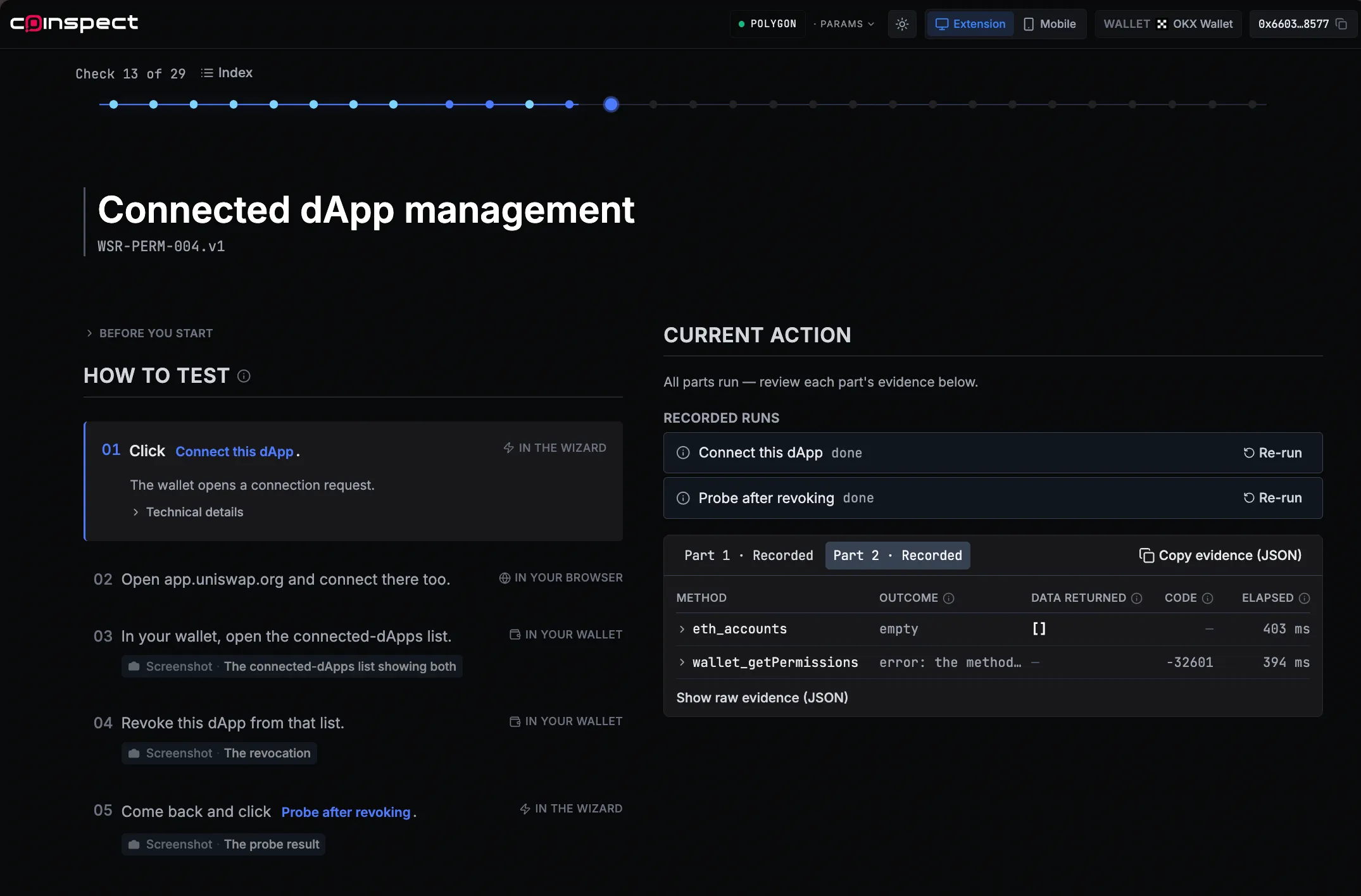1361x896 pixels.
Task: Expand Technical details in step 01
Action: point(188,512)
